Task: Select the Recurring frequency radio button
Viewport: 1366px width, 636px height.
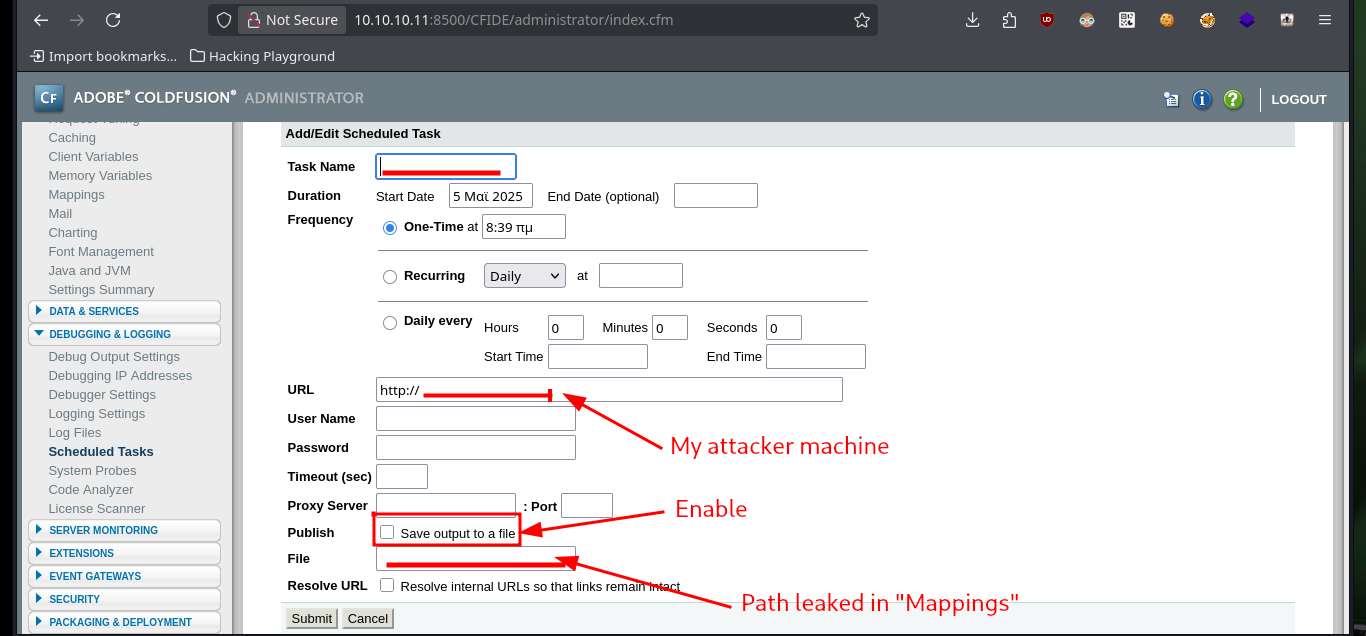Action: 391,276
